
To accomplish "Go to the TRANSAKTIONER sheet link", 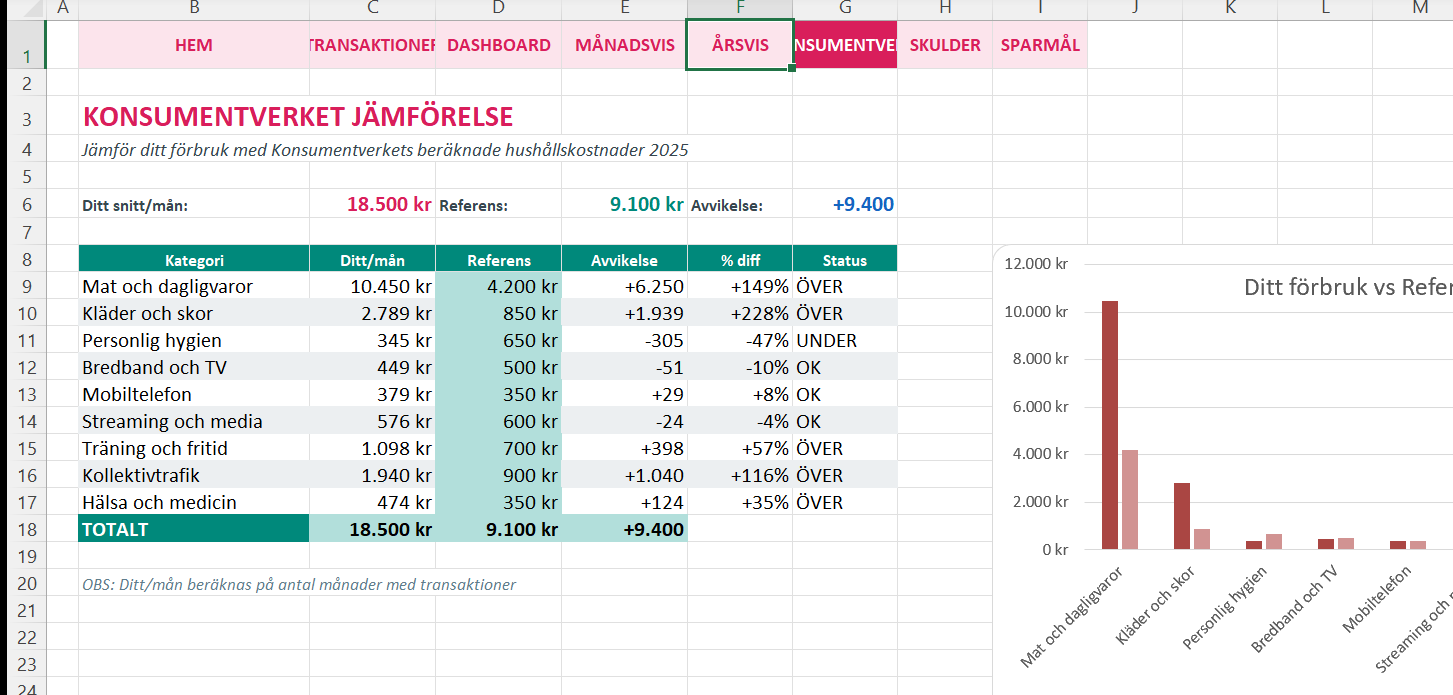I will (x=372, y=45).
